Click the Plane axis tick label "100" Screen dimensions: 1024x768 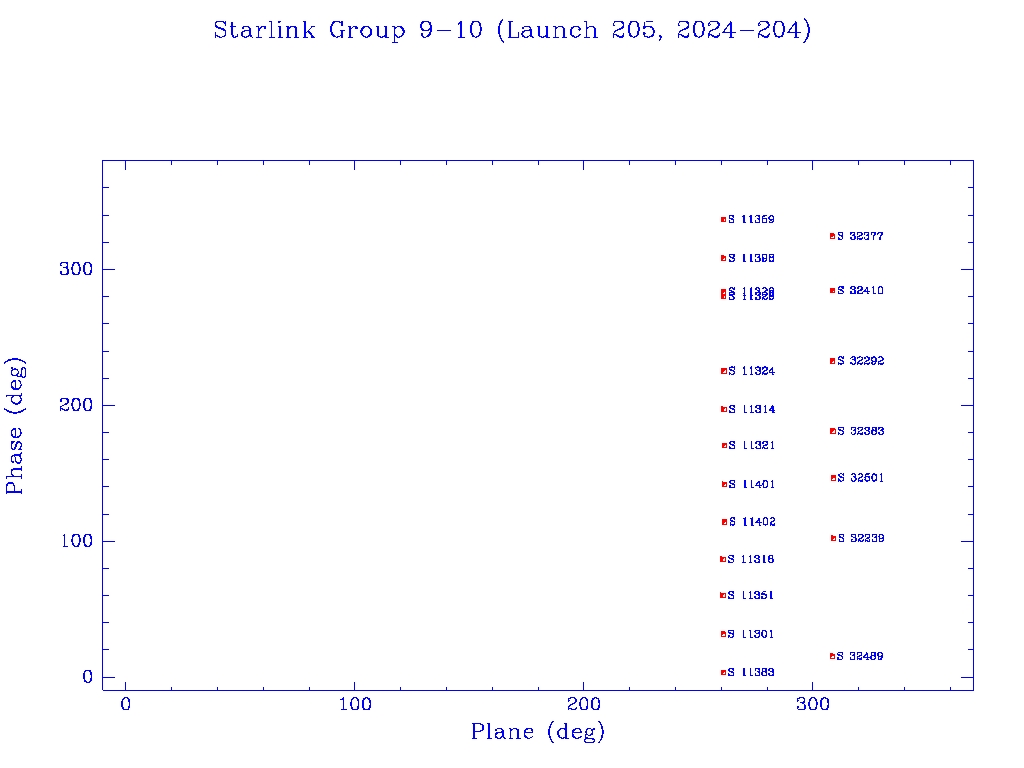355,705
